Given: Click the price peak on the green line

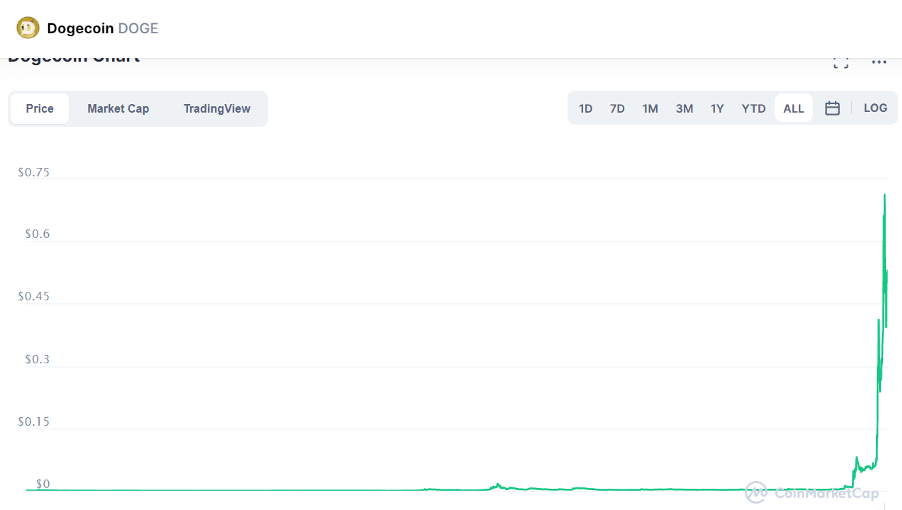Looking at the screenshot, I should click(885, 195).
